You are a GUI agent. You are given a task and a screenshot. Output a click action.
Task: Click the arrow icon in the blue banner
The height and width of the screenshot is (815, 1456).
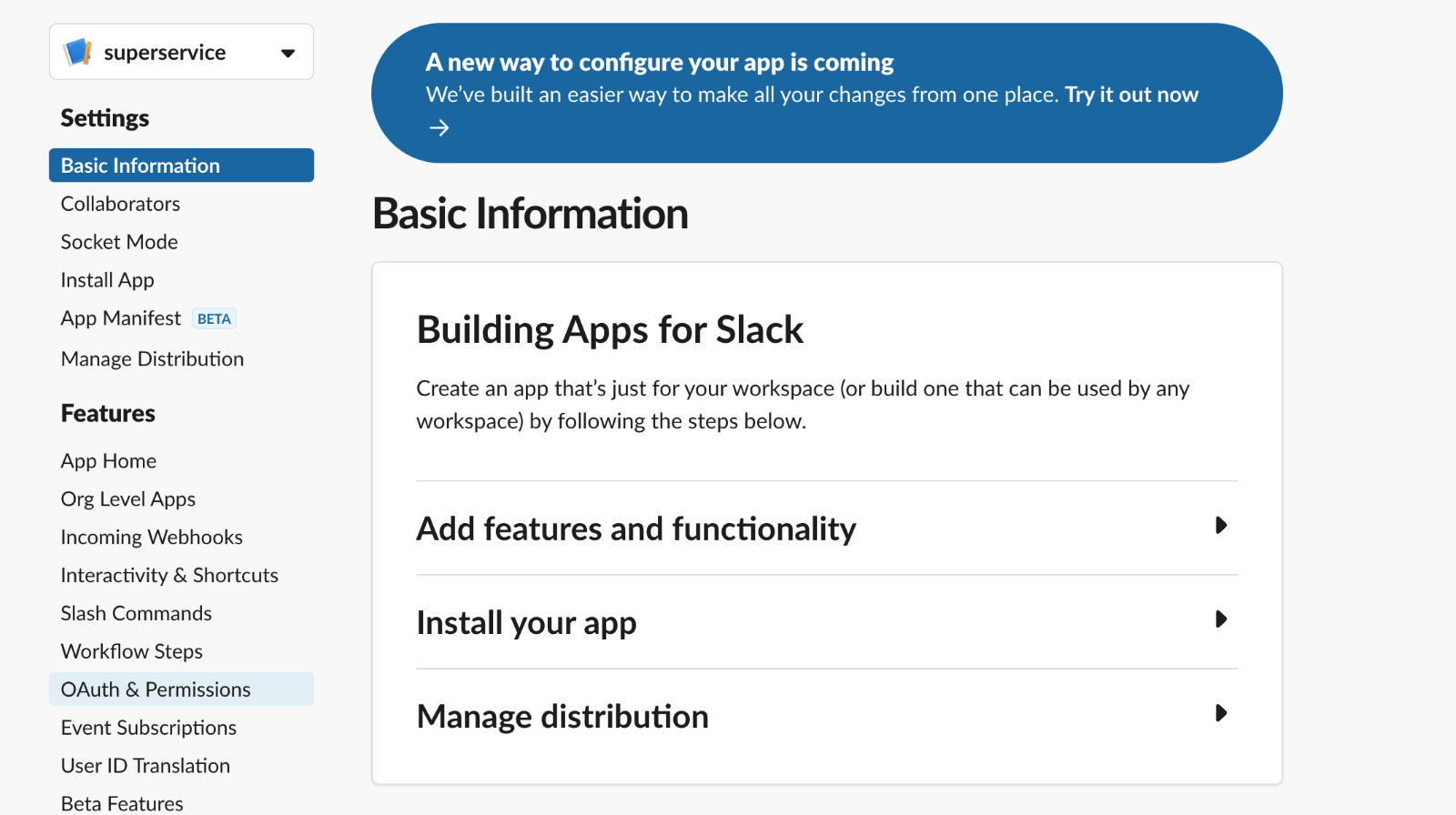[x=439, y=128]
